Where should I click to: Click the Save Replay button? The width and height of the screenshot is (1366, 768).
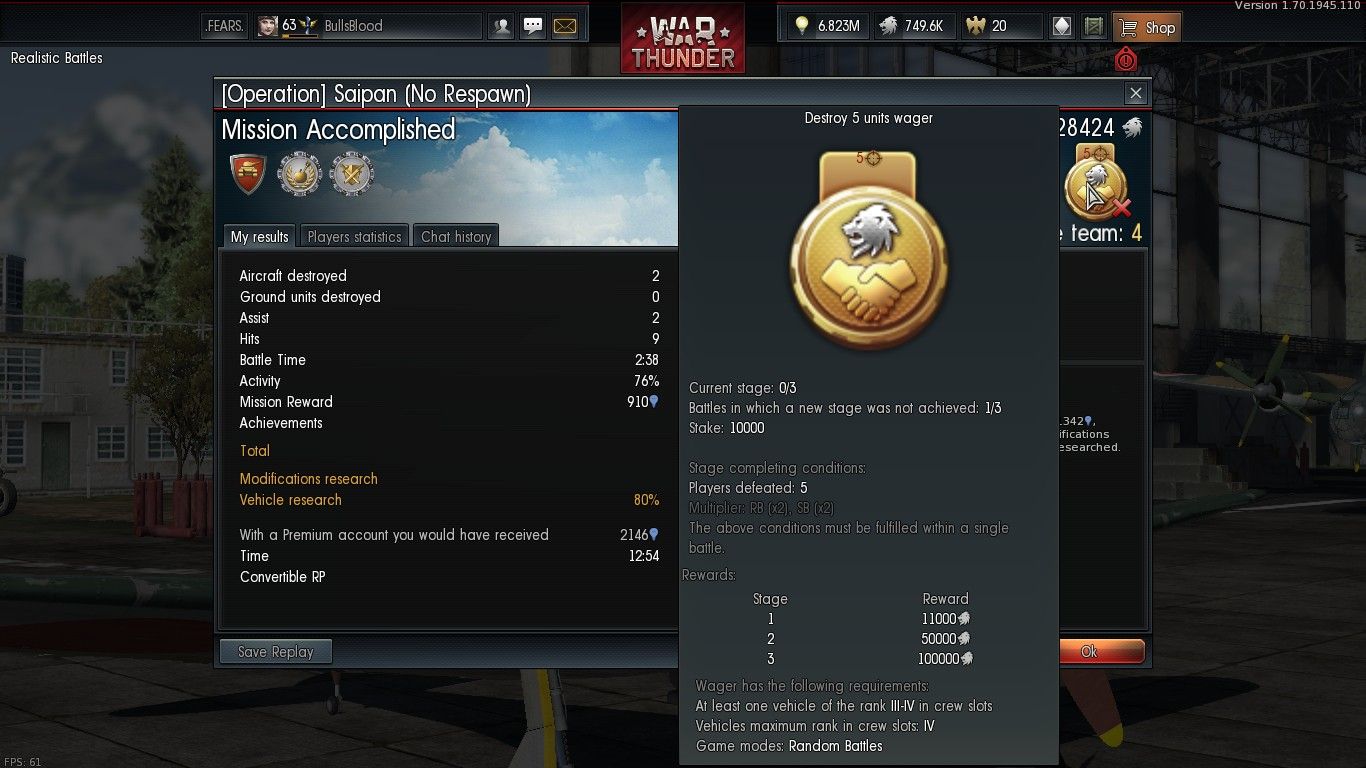pos(275,651)
